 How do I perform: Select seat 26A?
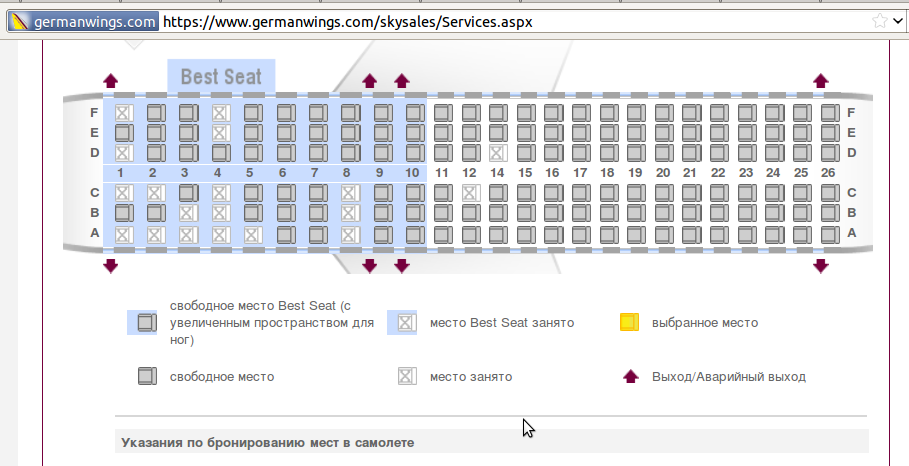click(x=830, y=235)
